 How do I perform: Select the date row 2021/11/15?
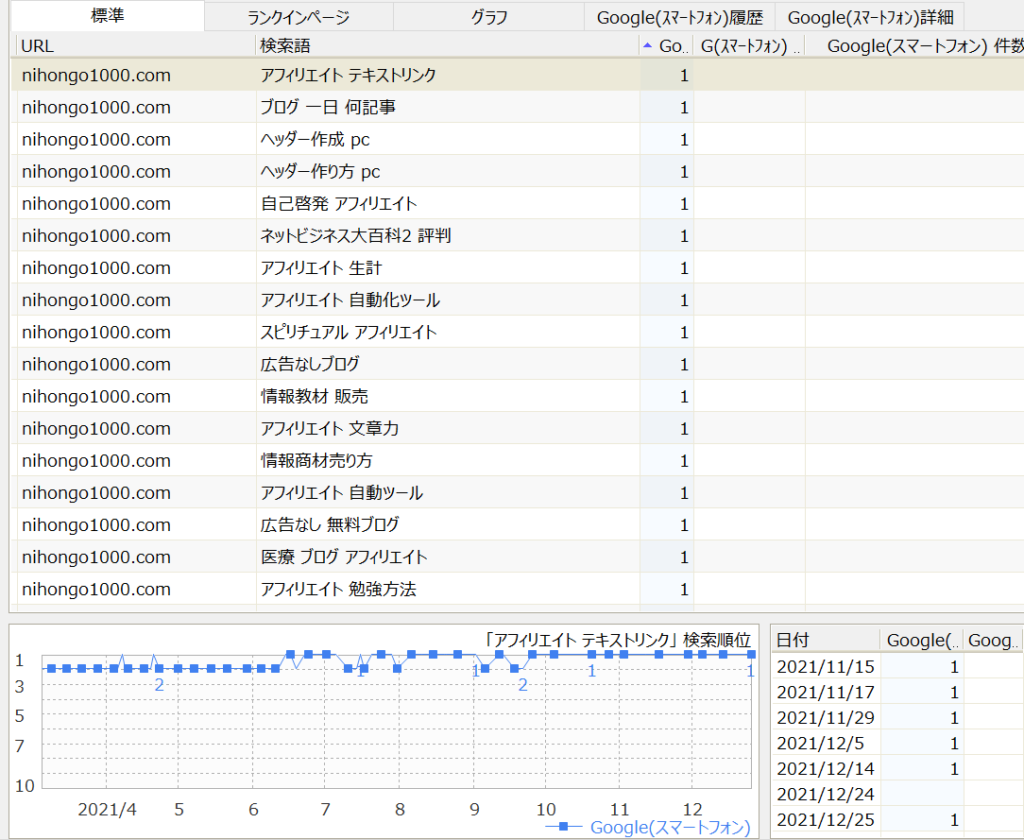pos(897,666)
